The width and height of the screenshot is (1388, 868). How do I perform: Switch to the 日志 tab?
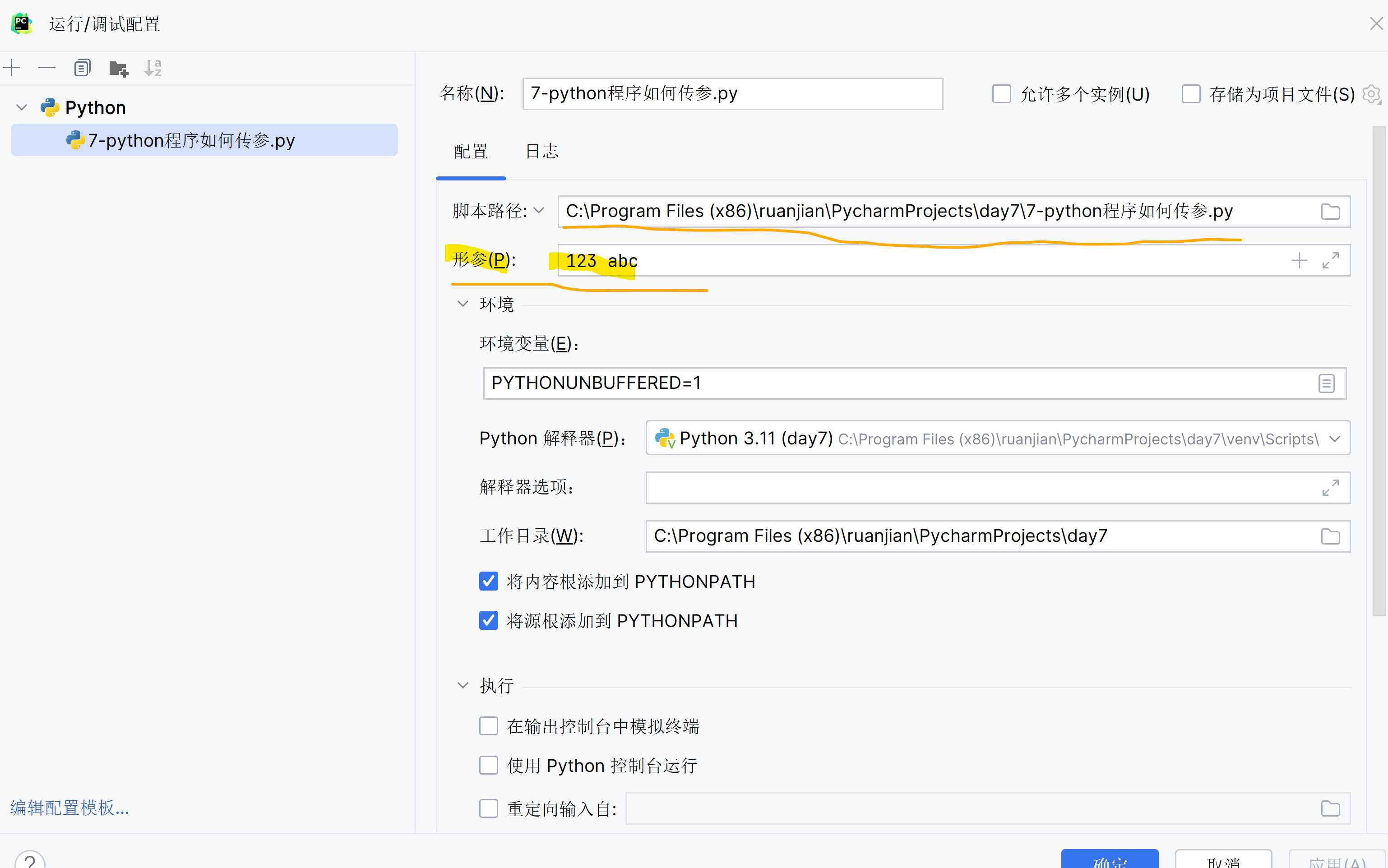[x=541, y=152]
